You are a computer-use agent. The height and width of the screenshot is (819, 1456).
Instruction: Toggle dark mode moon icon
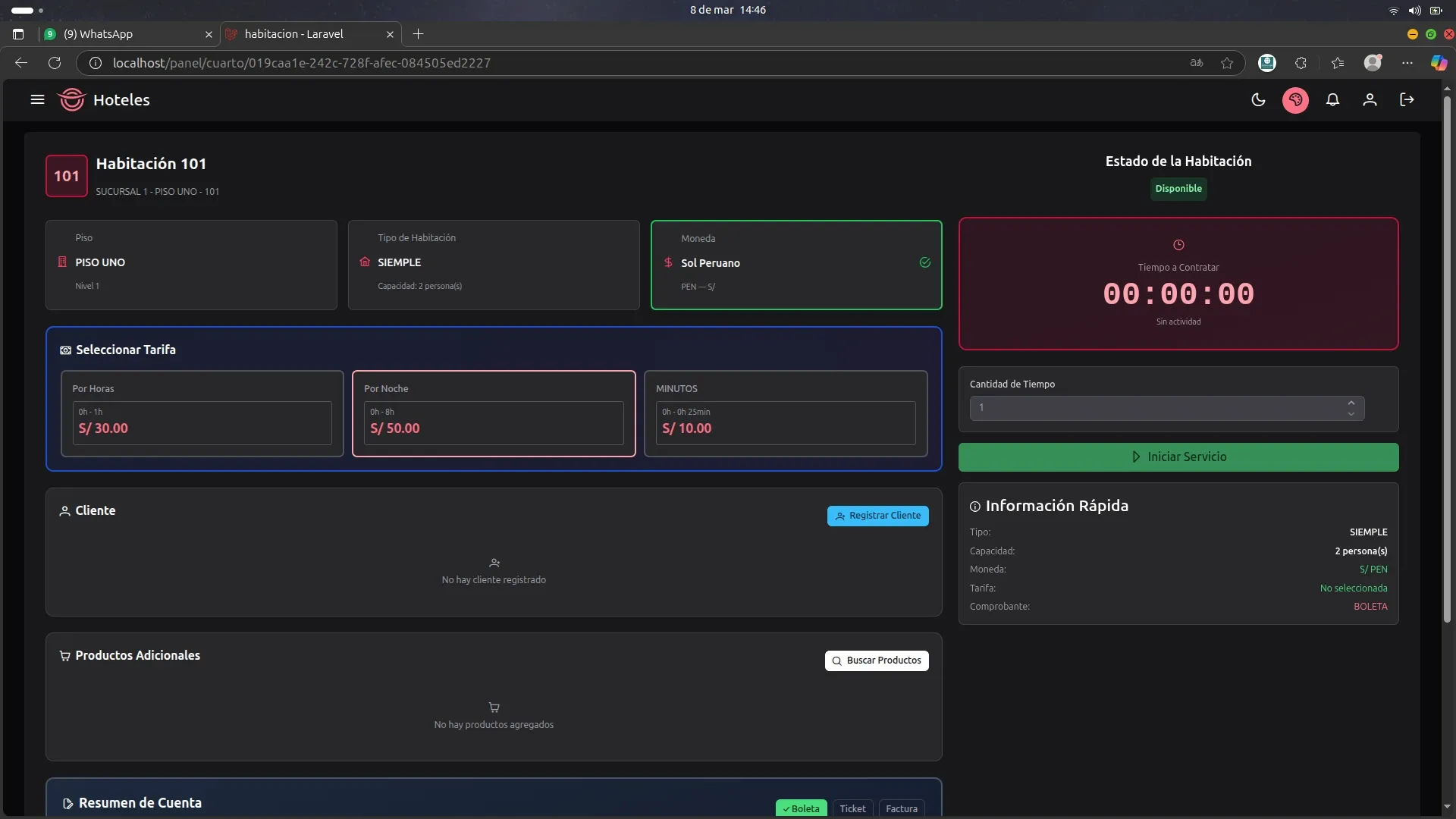(1258, 99)
